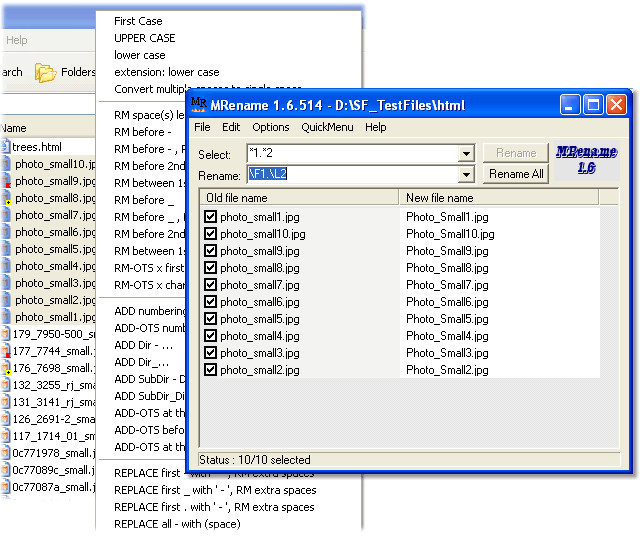Choose UPPER CASE from the context menu

(x=144, y=38)
